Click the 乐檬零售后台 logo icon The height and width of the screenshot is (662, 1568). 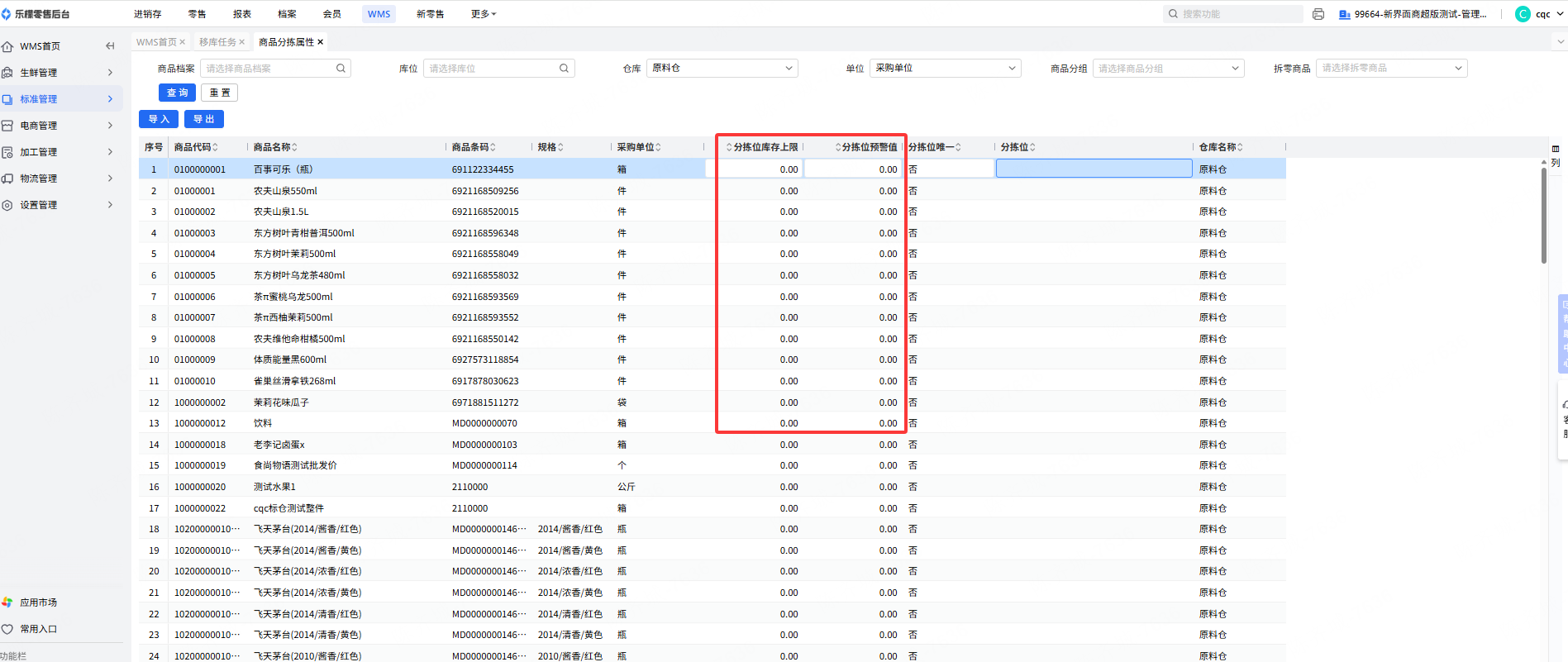(7, 14)
